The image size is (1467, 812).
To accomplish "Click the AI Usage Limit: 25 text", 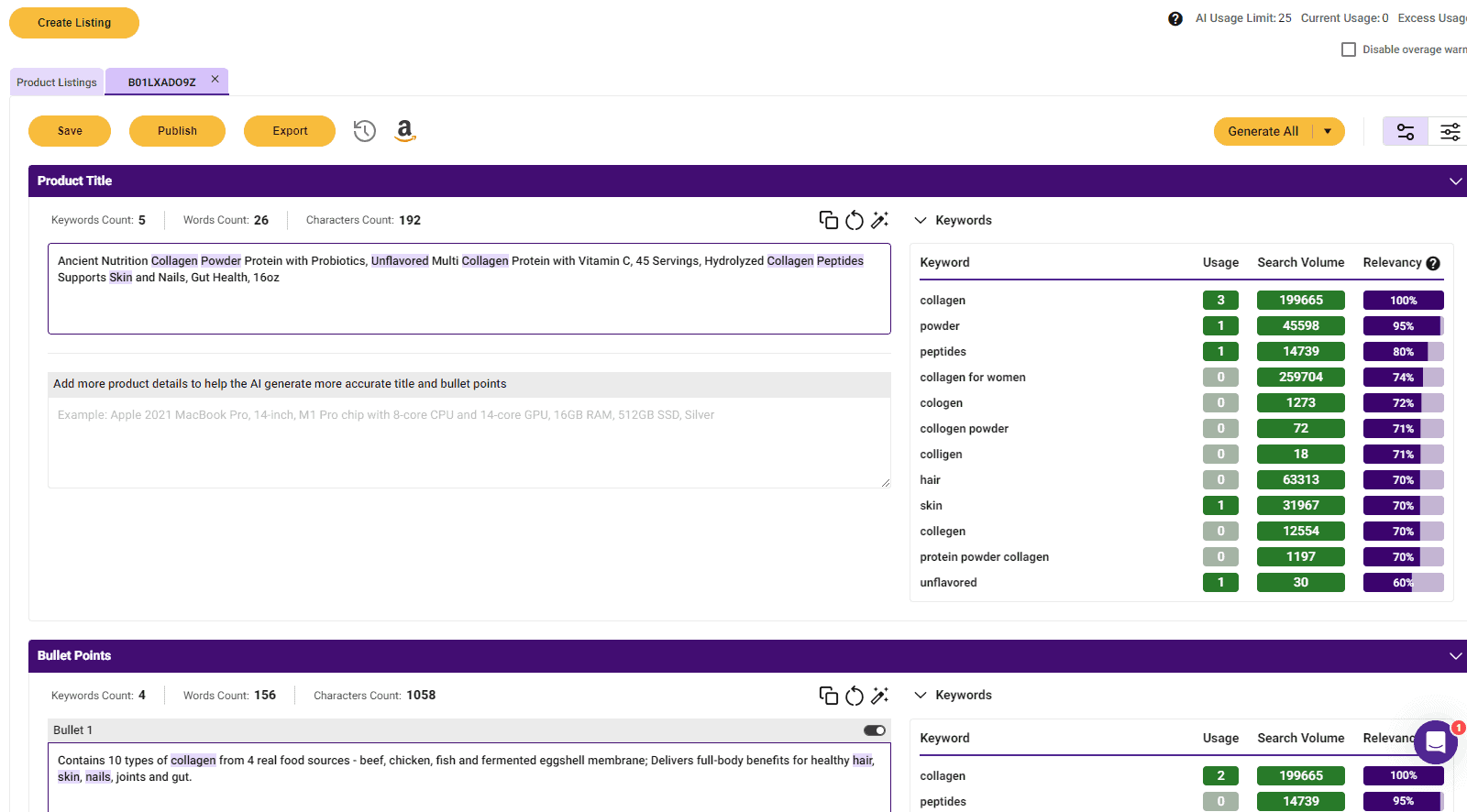I will [x=1243, y=18].
